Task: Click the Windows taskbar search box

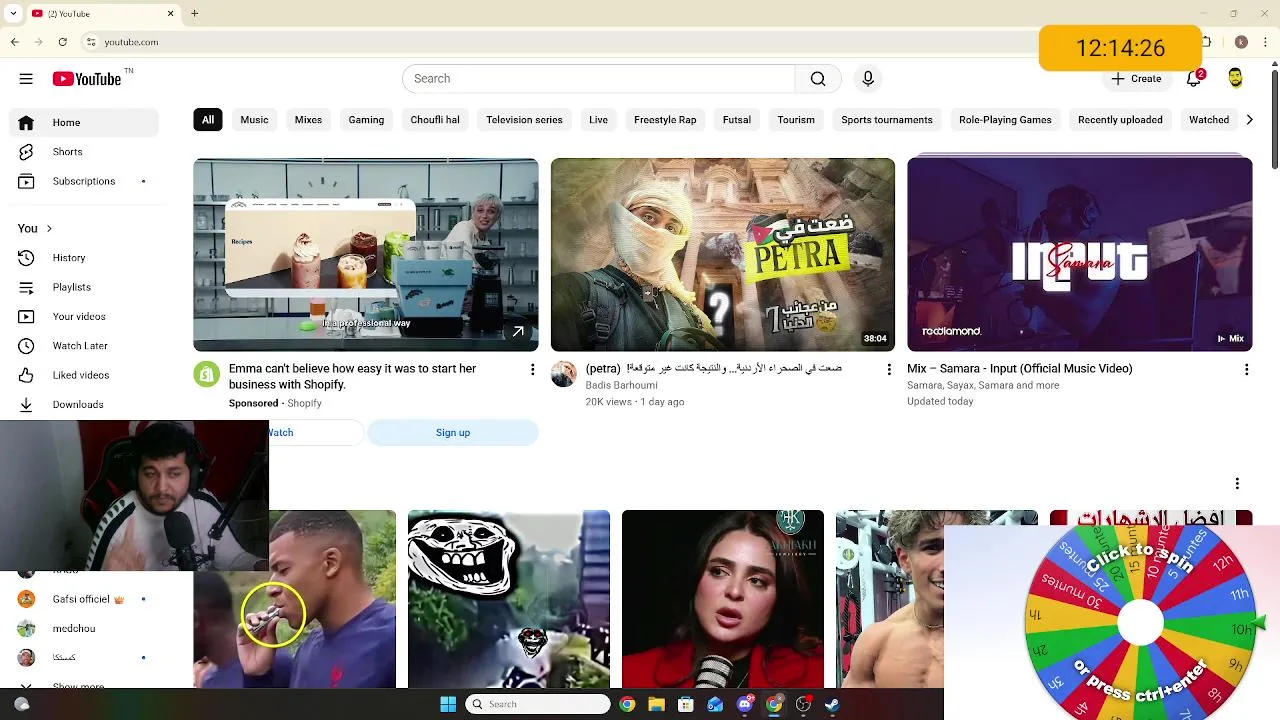Action: [x=539, y=704]
